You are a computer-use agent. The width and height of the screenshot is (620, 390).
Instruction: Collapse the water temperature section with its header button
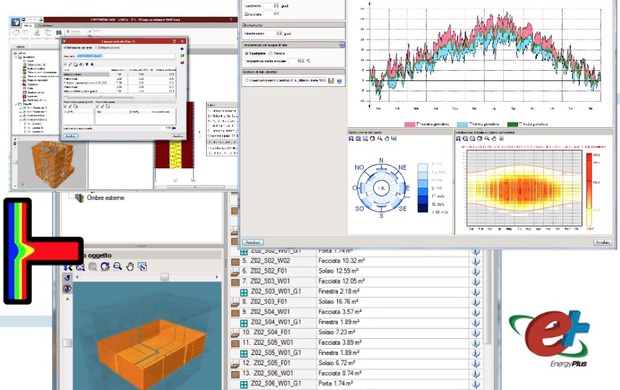(342, 45)
